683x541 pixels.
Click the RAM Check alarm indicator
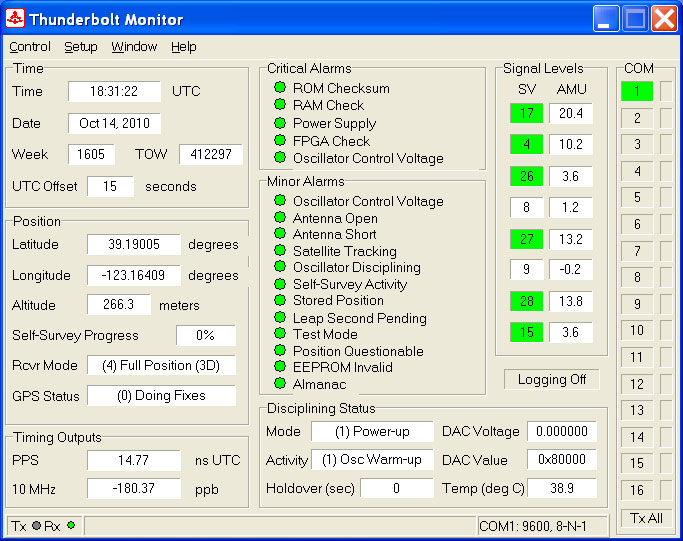280,105
